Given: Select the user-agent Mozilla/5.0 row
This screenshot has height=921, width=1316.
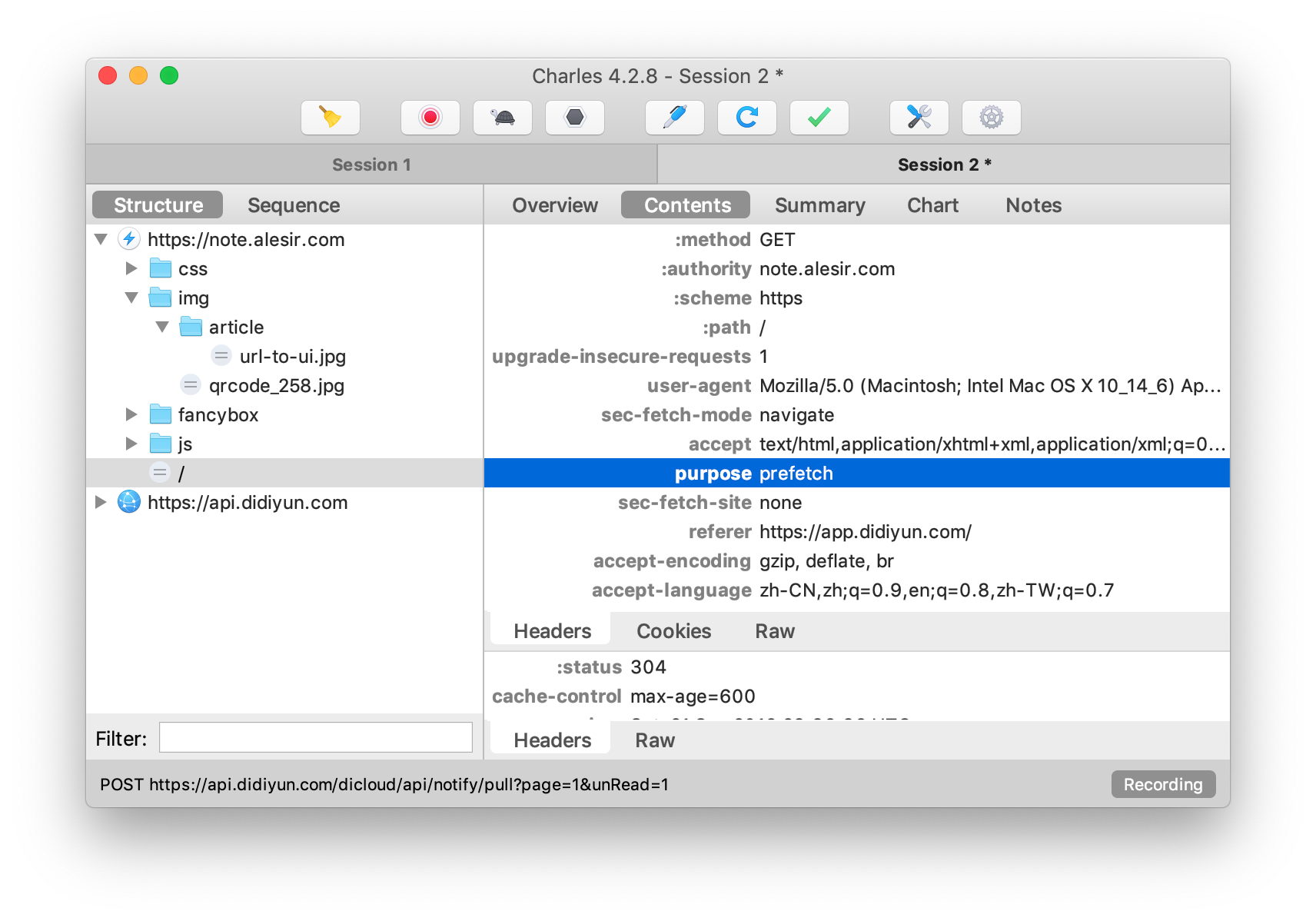Looking at the screenshot, I should click(857, 385).
